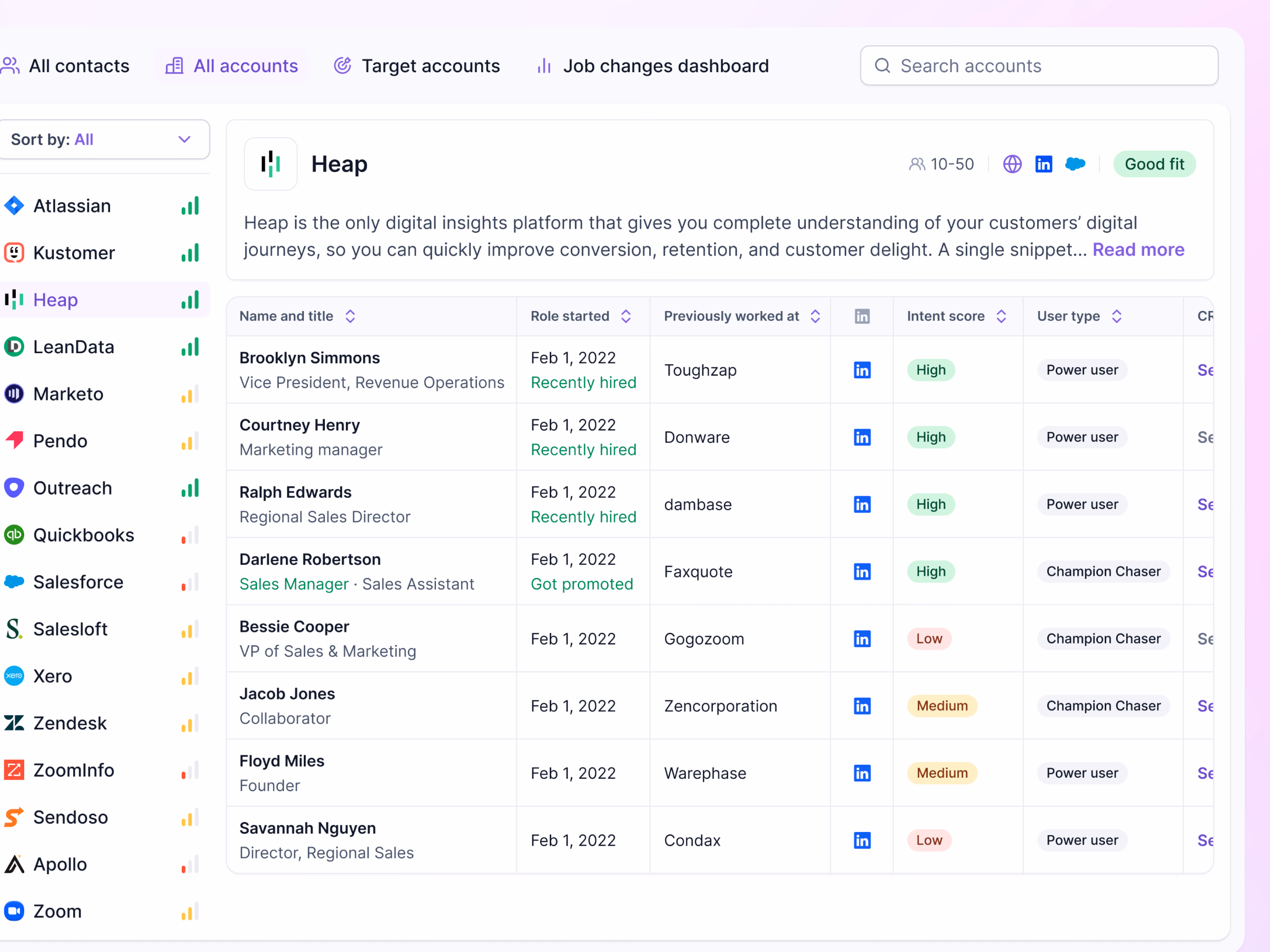Click Read more in Heap description
This screenshot has width=1270, height=952.
tap(1138, 249)
